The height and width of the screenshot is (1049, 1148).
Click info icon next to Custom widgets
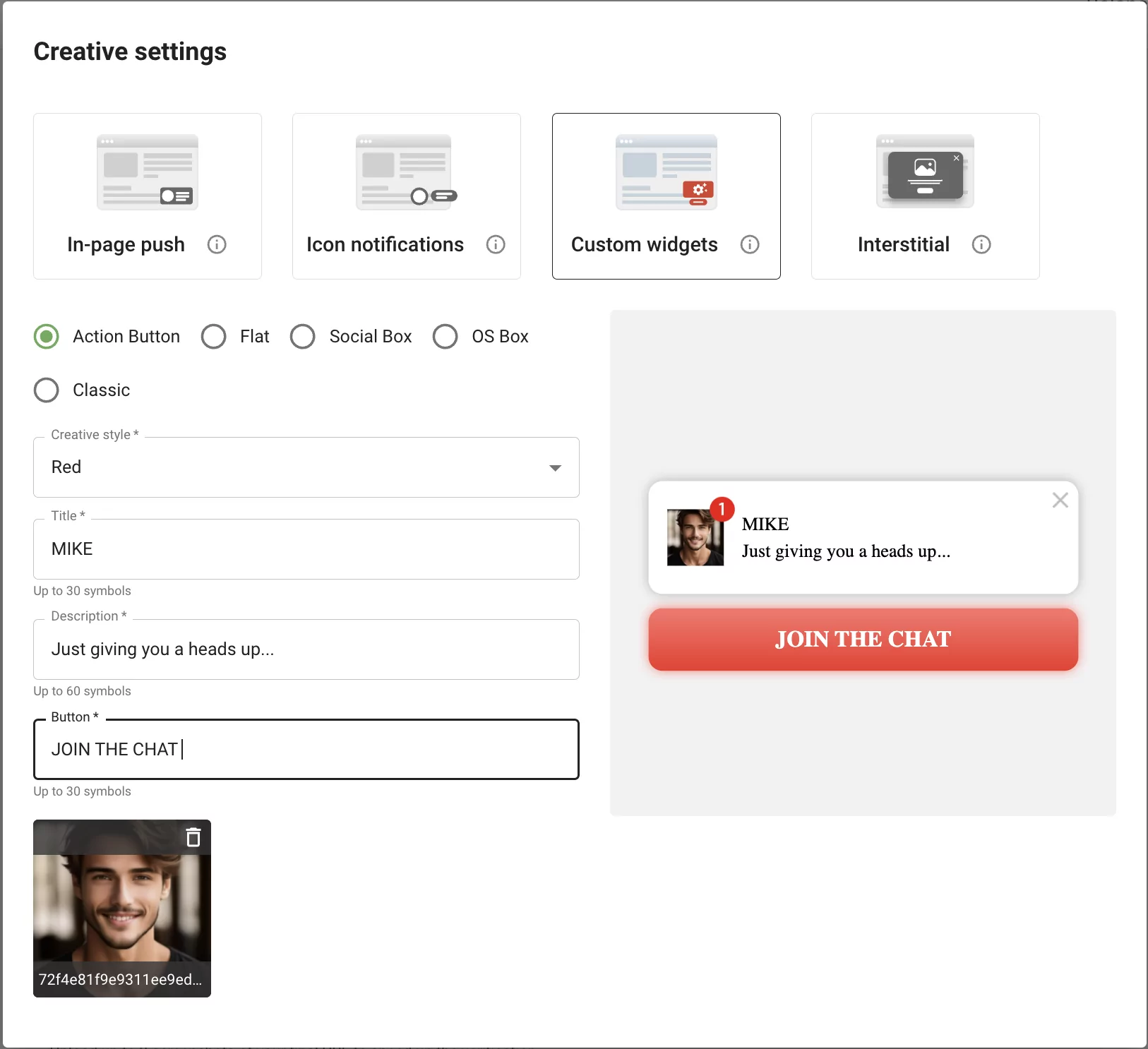(749, 244)
